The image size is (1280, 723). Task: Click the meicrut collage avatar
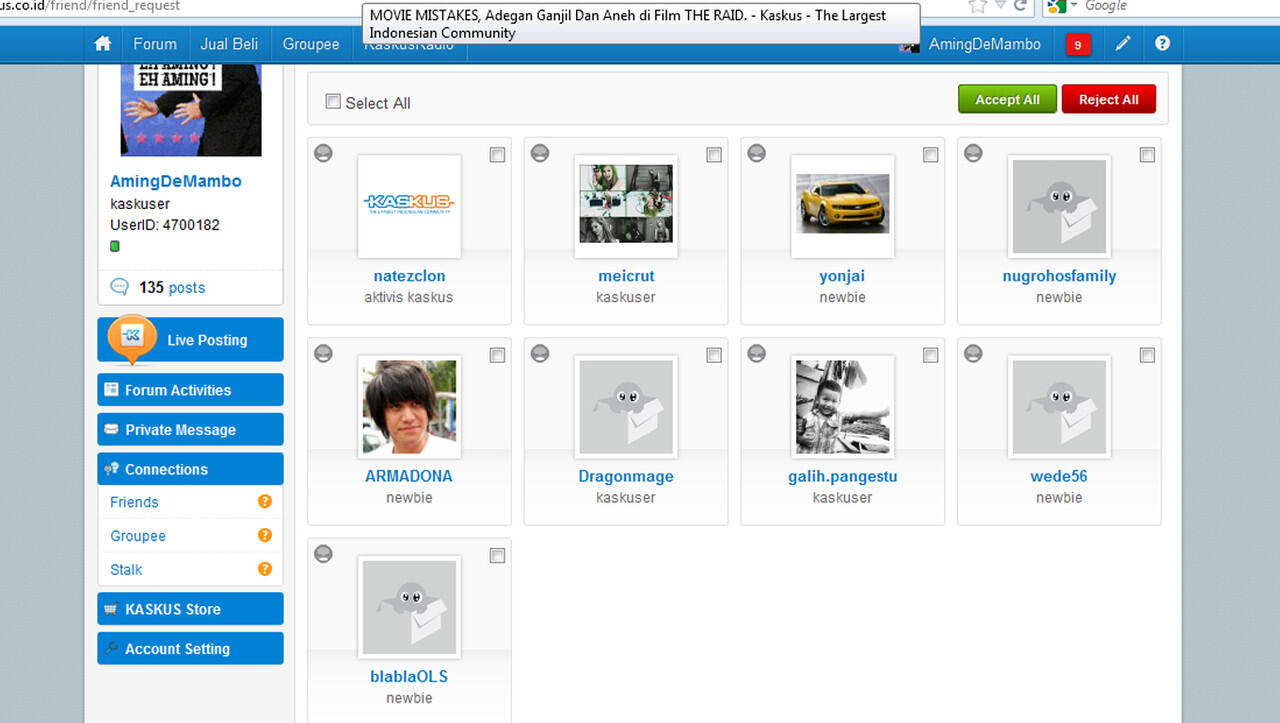[x=626, y=206]
